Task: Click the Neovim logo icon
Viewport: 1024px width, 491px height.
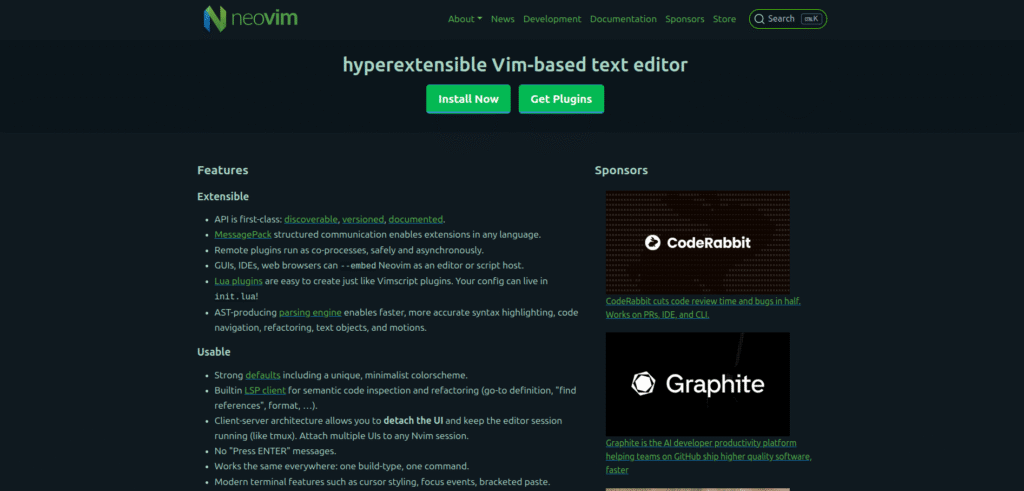Action: point(213,18)
